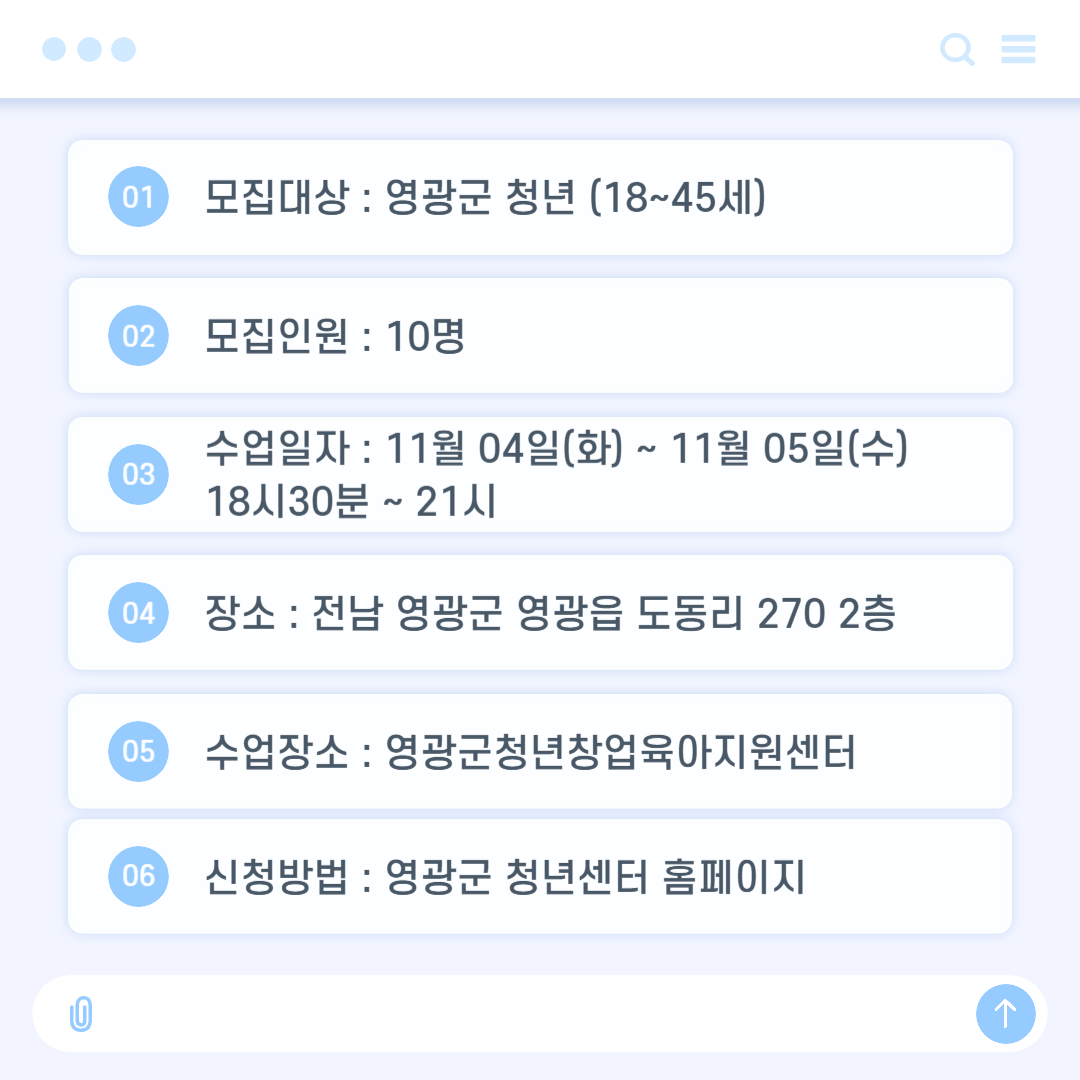The height and width of the screenshot is (1080, 1080).
Task: Open the hamburger menu icon
Action: coord(1018,49)
